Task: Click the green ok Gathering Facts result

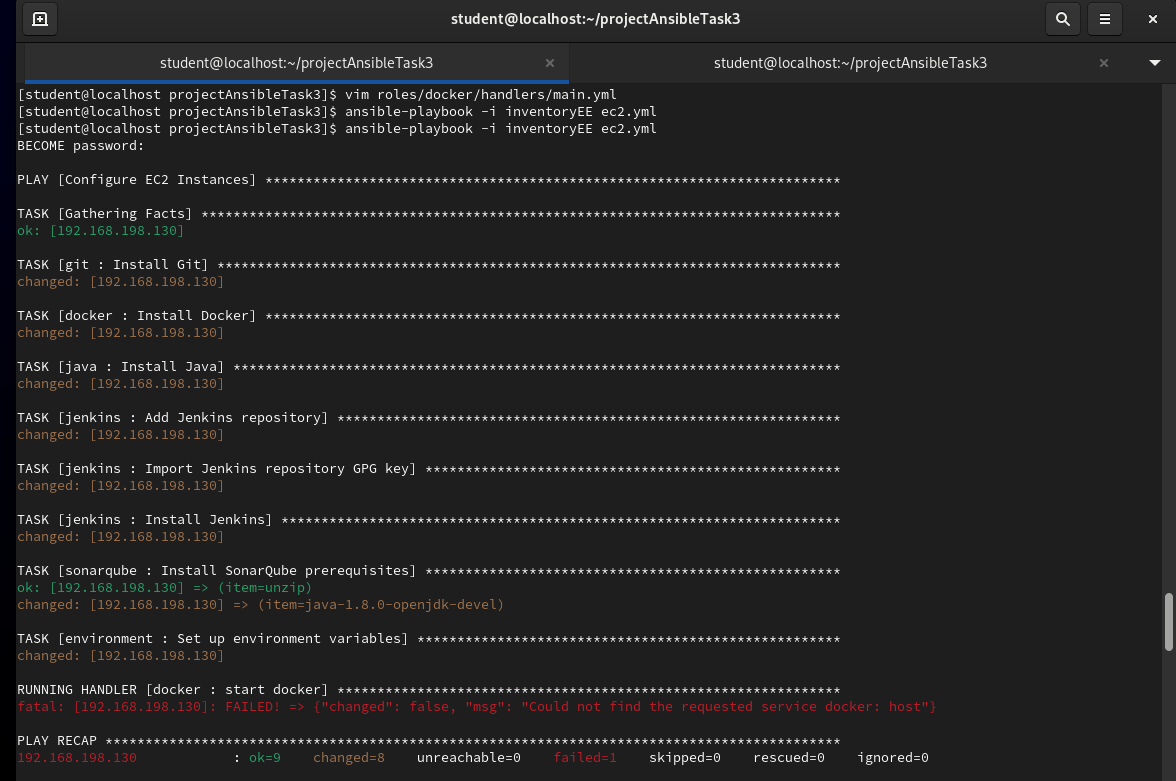Action: coord(100,231)
